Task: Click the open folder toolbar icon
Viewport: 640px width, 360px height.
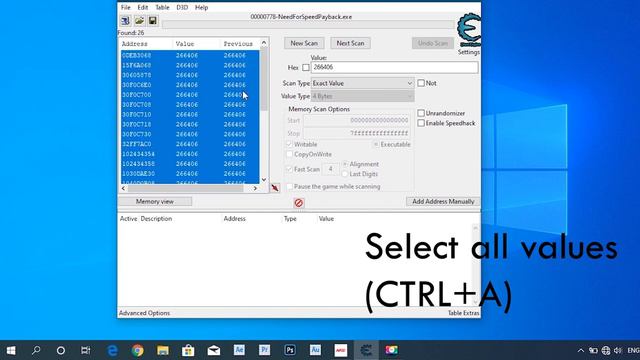Action: point(139,21)
